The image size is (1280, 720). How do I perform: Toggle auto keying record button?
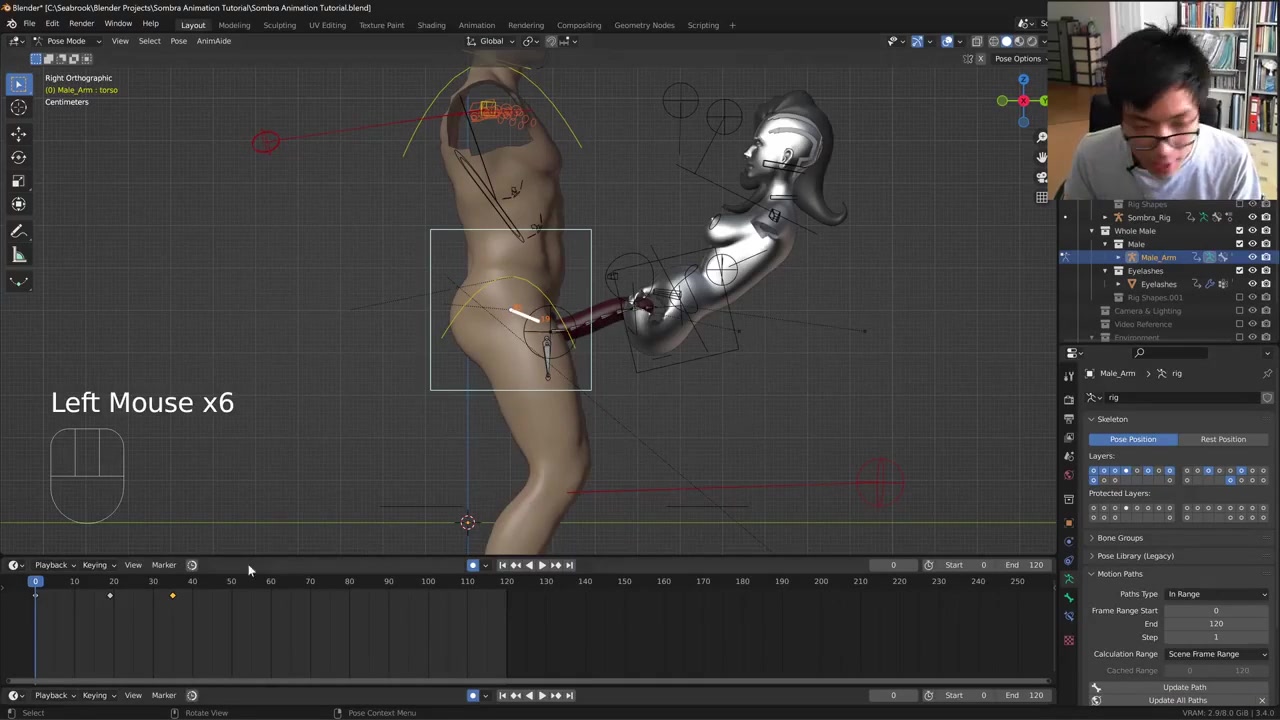pyautogui.click(x=473, y=565)
